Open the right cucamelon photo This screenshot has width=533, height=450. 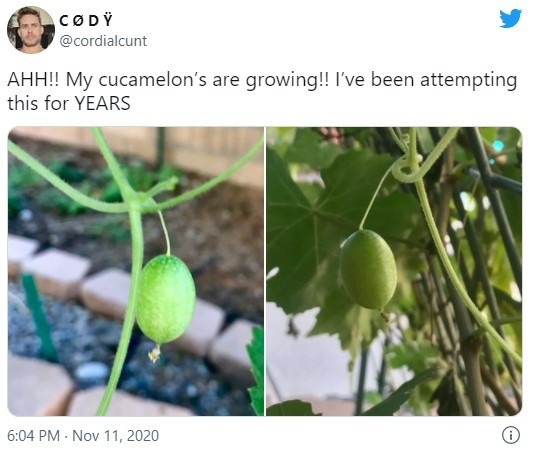point(394,271)
